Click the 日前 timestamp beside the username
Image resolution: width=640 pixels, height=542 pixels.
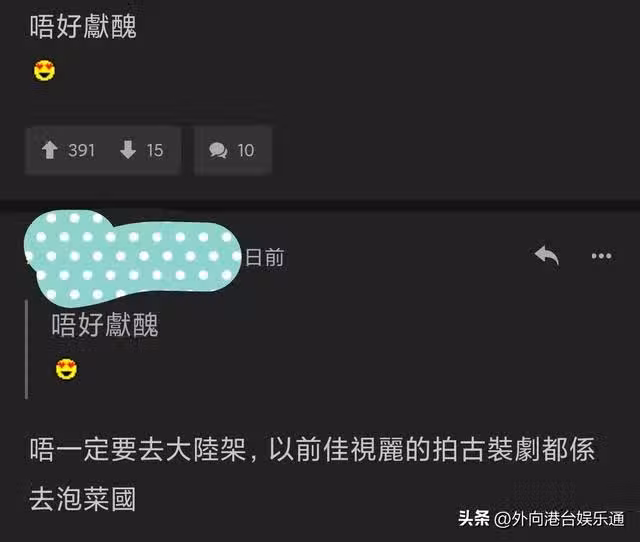point(264,258)
